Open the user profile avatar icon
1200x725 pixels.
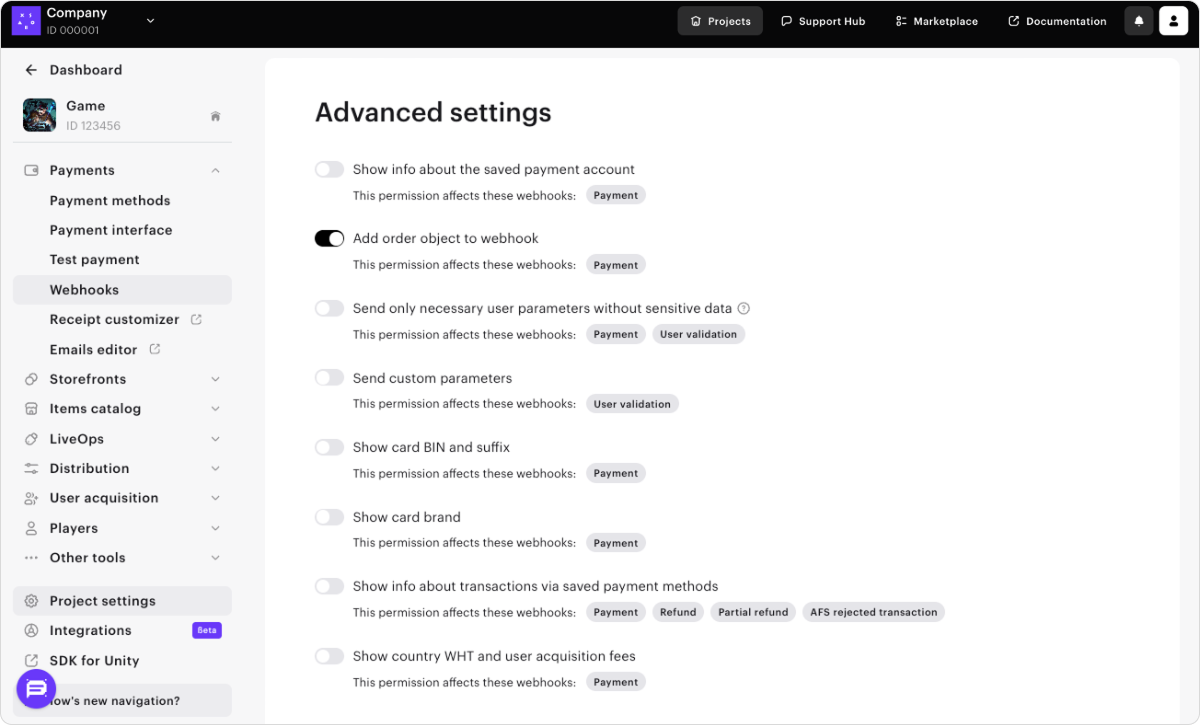[1173, 21]
